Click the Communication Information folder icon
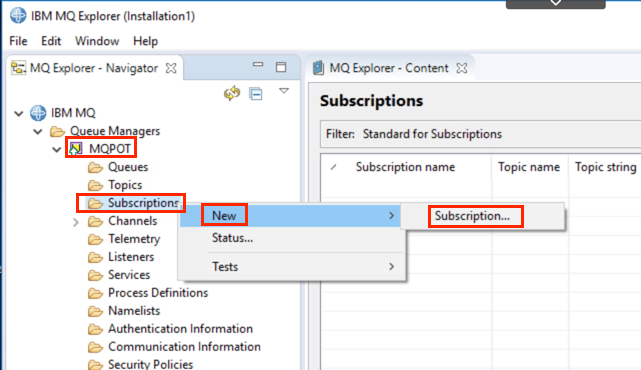The width and height of the screenshot is (641, 370). click(x=95, y=347)
